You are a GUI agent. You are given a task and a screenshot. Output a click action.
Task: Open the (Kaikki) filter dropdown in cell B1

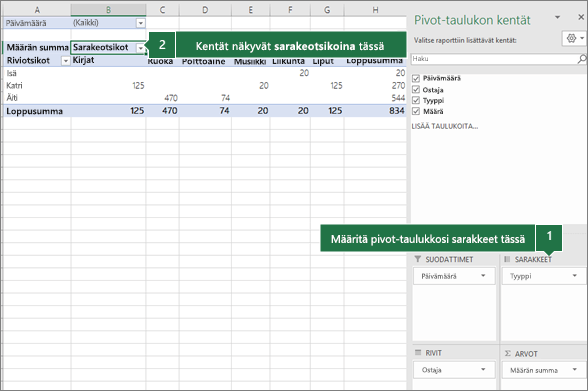coord(141,23)
